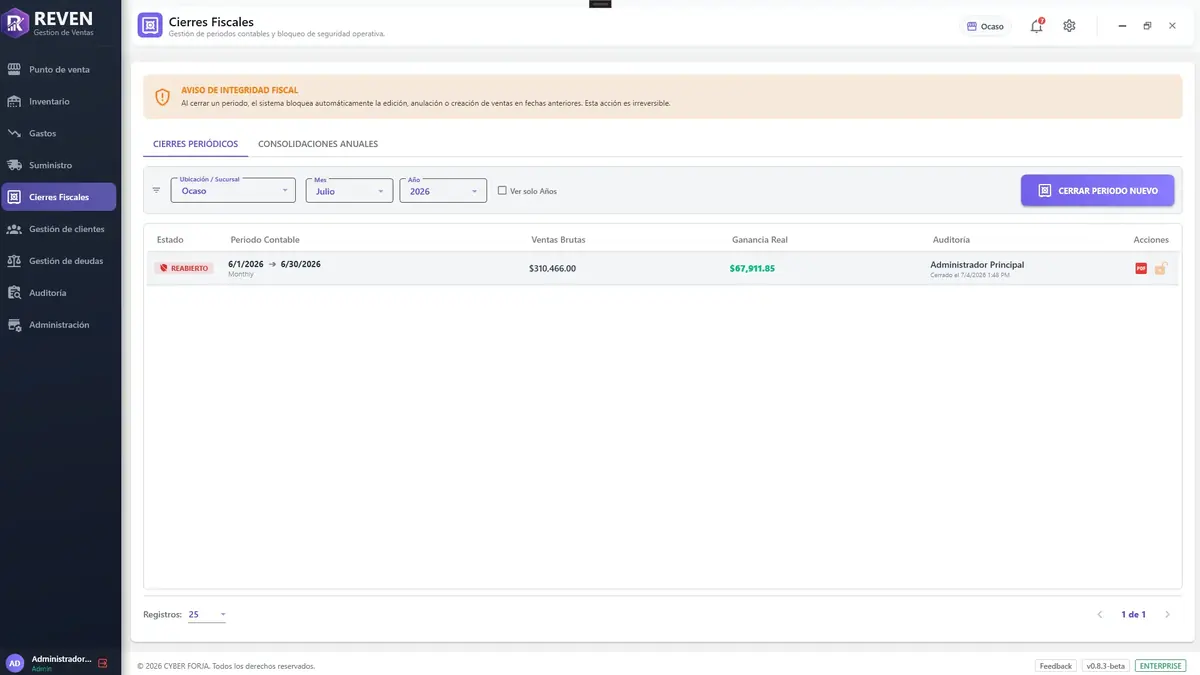Open settings gear in header
Viewport: 1200px width, 675px height.
pos(1069,26)
